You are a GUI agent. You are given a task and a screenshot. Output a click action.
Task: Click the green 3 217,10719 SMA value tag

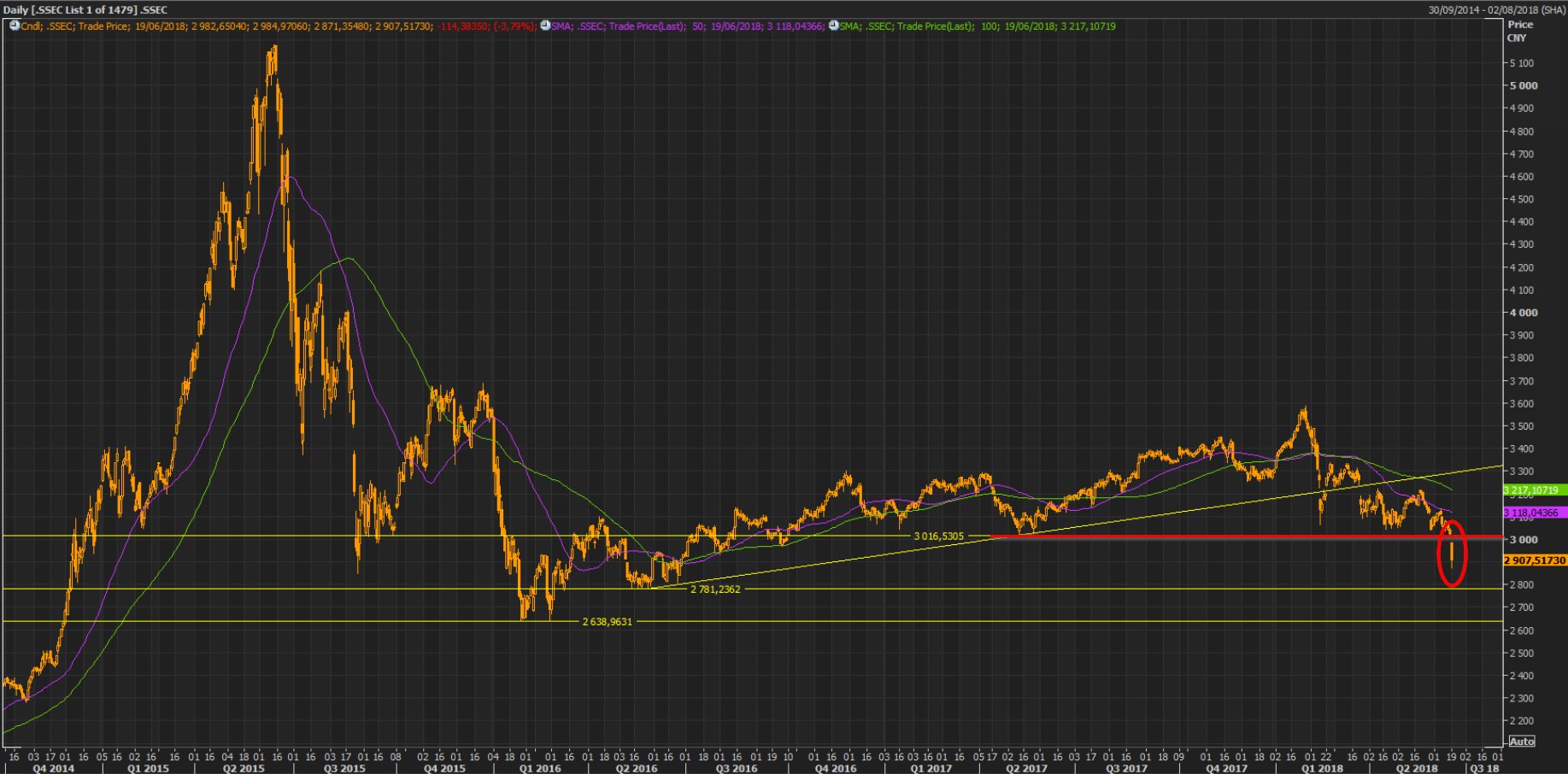click(1535, 490)
